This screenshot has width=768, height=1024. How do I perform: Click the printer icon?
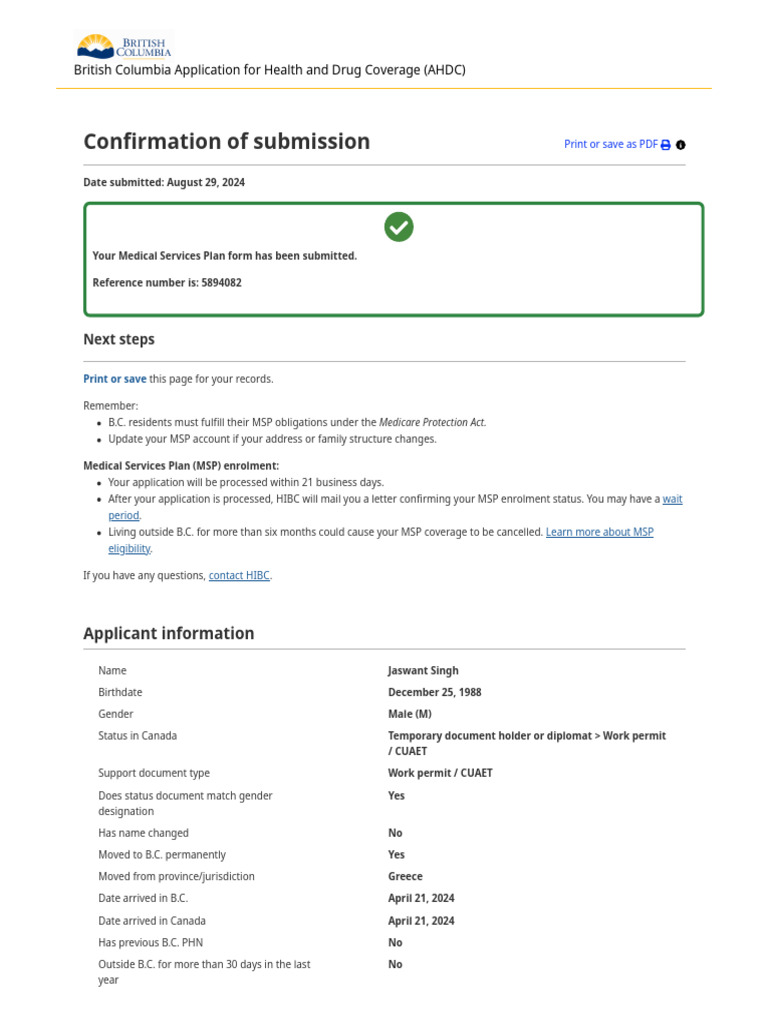[x=666, y=145]
